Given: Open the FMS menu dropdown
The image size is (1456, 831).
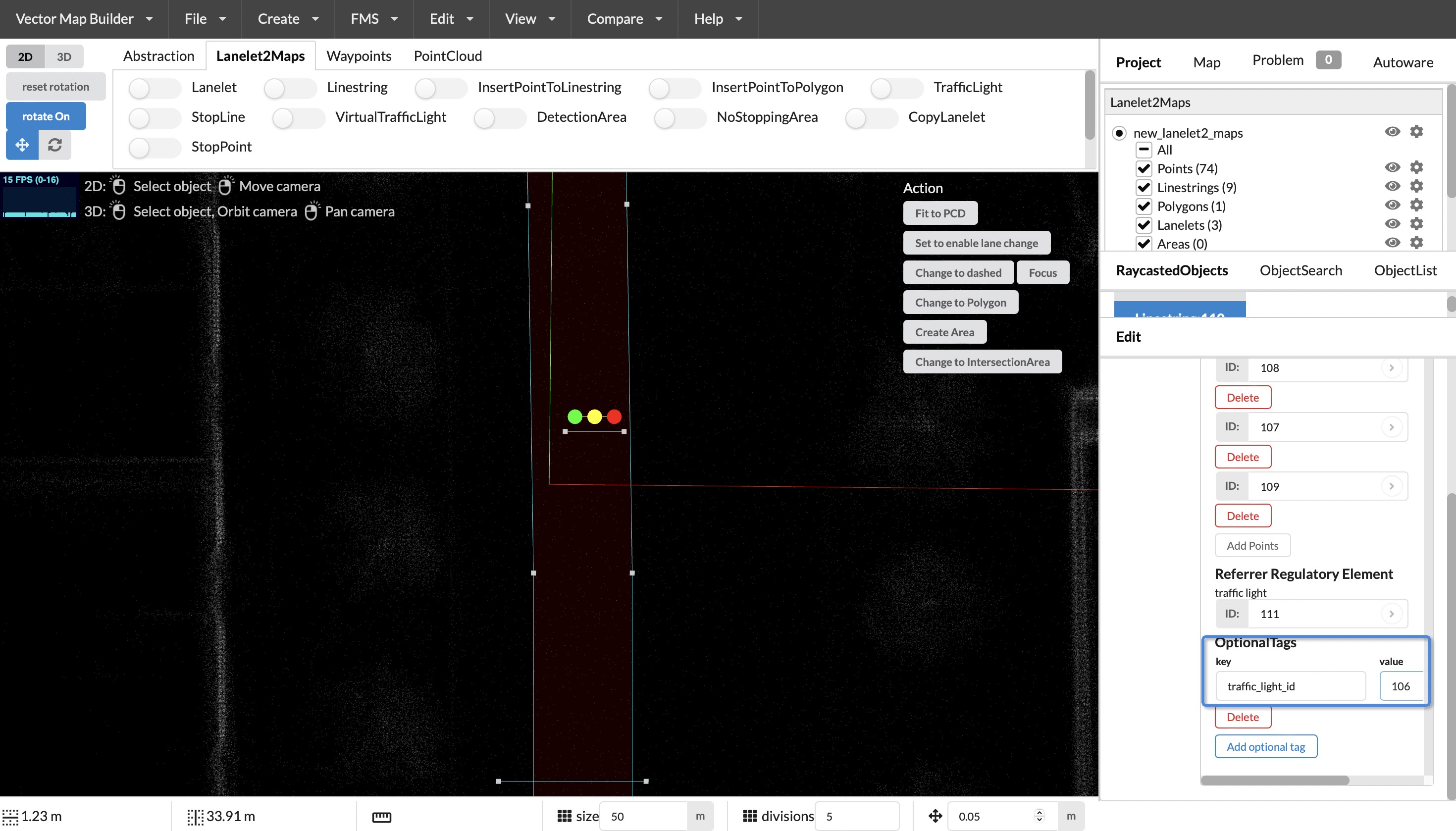Looking at the screenshot, I should 374,19.
